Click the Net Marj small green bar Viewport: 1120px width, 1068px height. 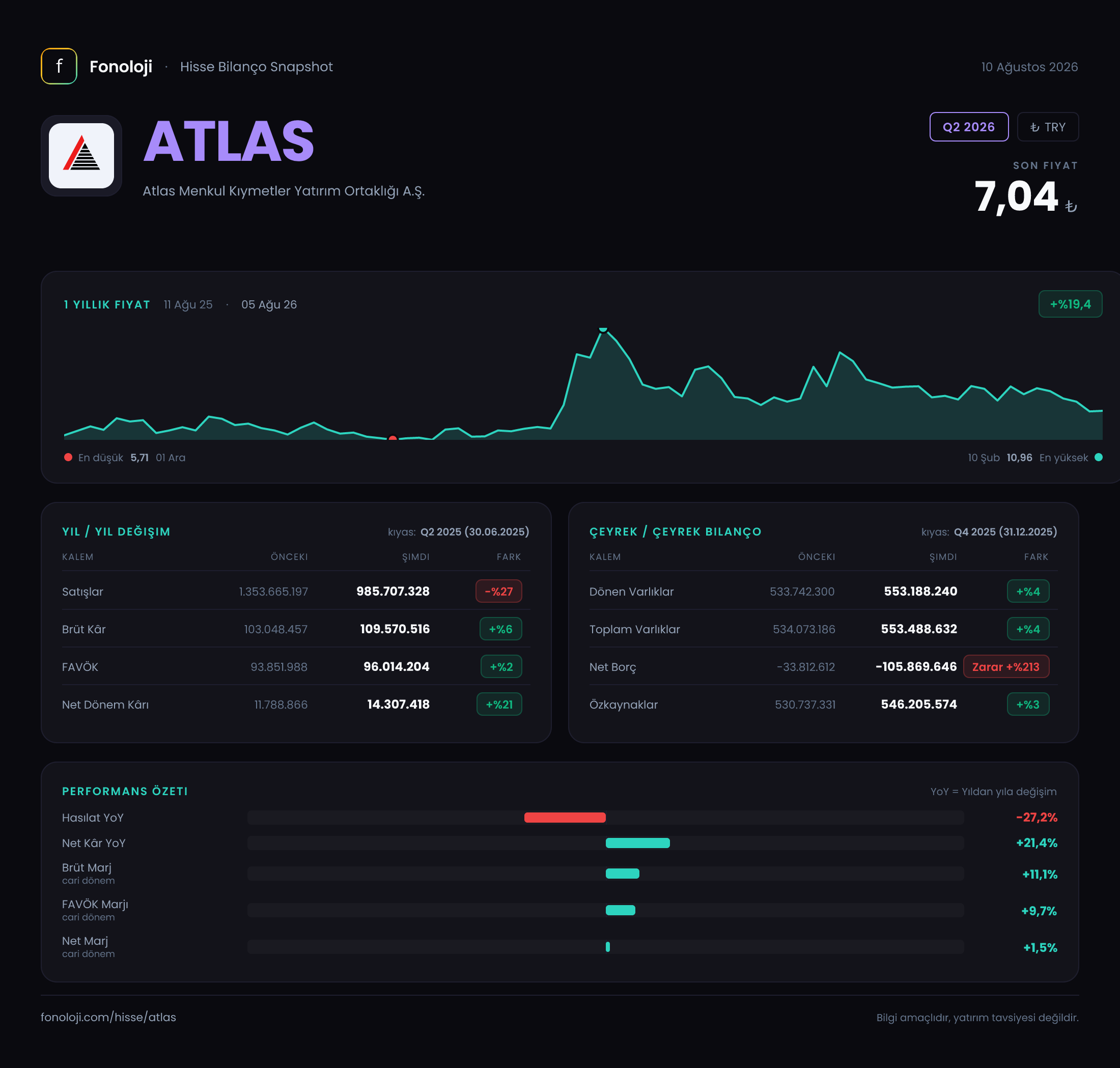607,947
